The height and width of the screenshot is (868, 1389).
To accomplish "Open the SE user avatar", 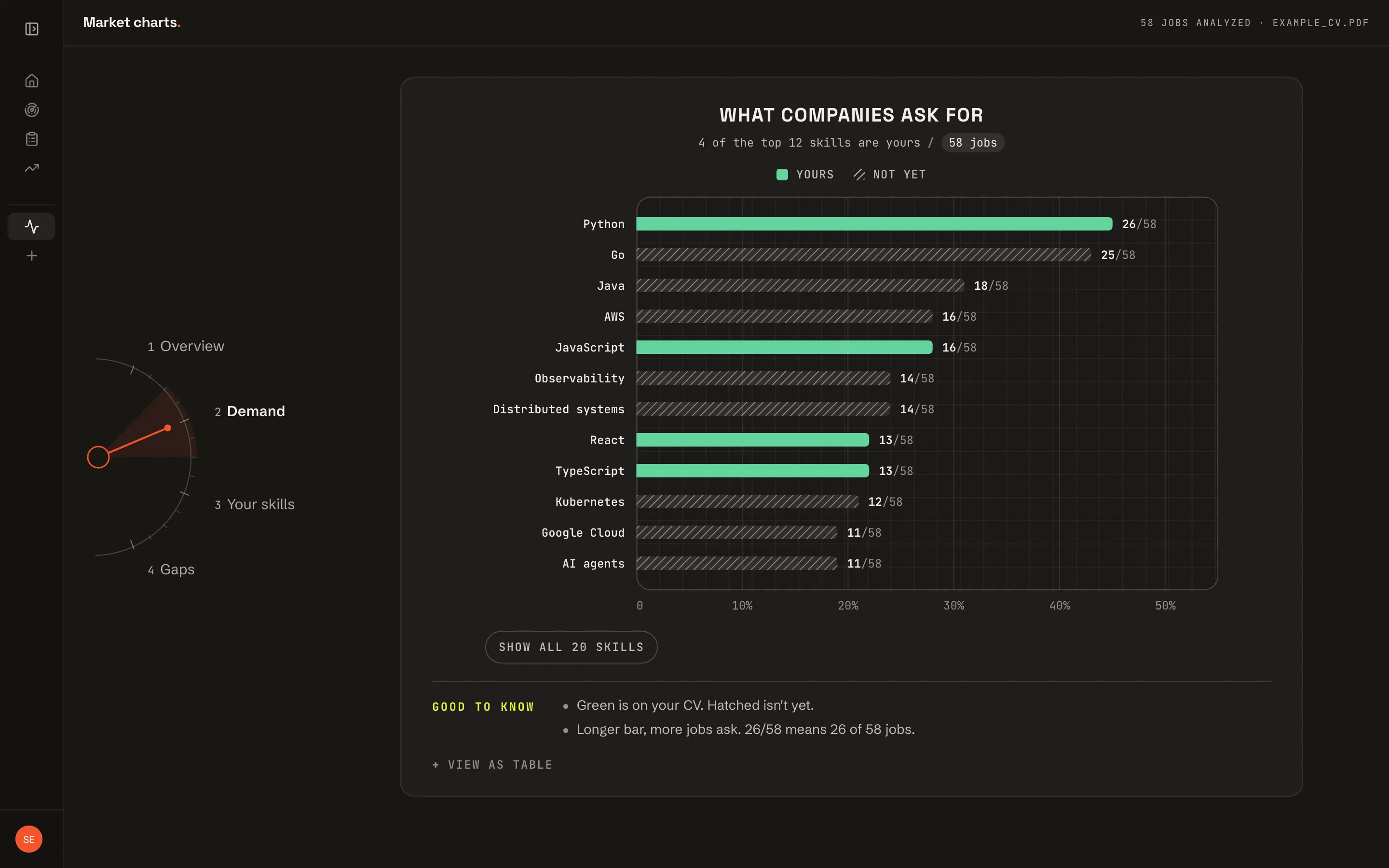I will (x=29, y=839).
